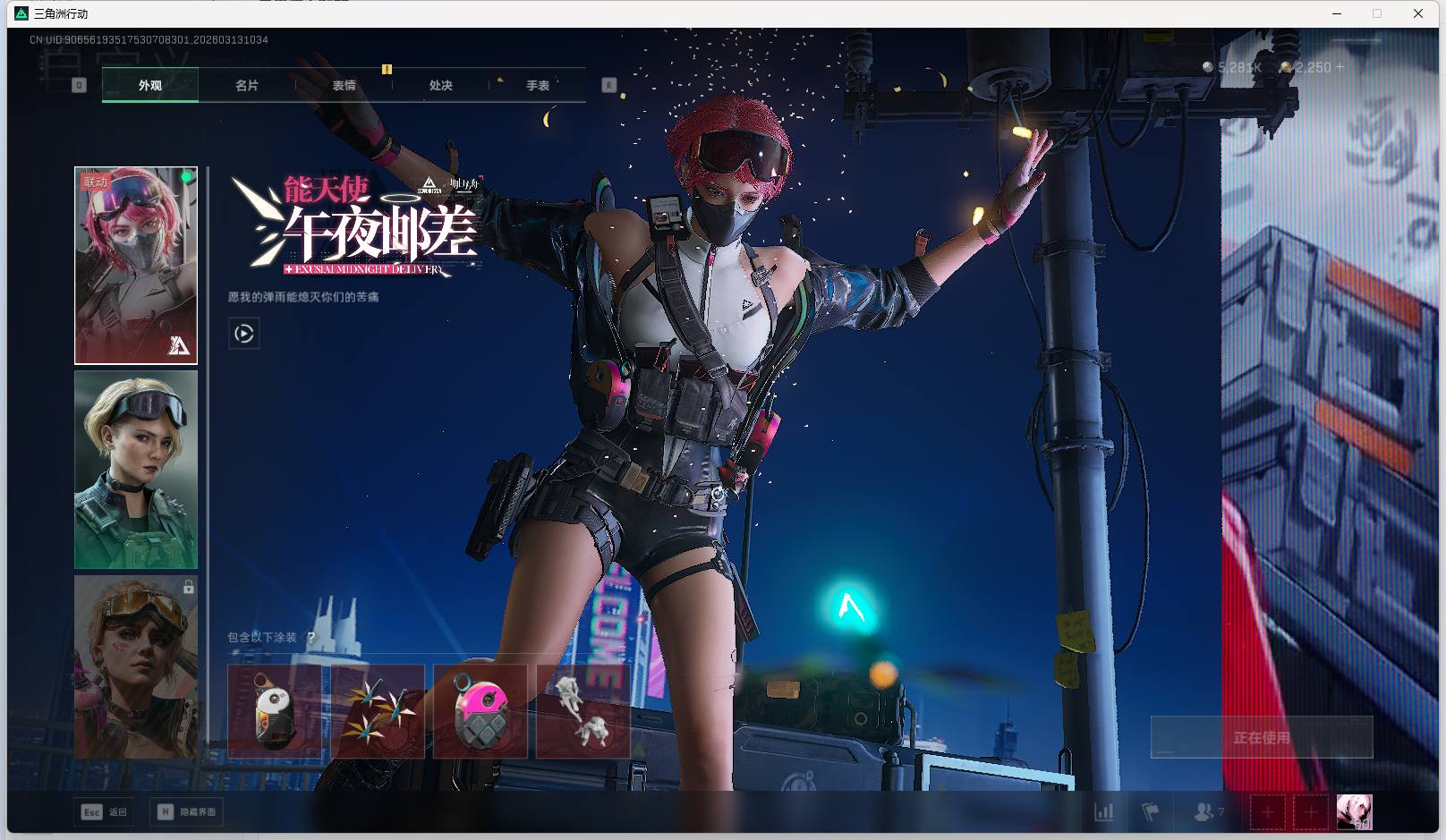
Task: Add premium currency with plus sign
Action: pyautogui.click(x=1340, y=67)
